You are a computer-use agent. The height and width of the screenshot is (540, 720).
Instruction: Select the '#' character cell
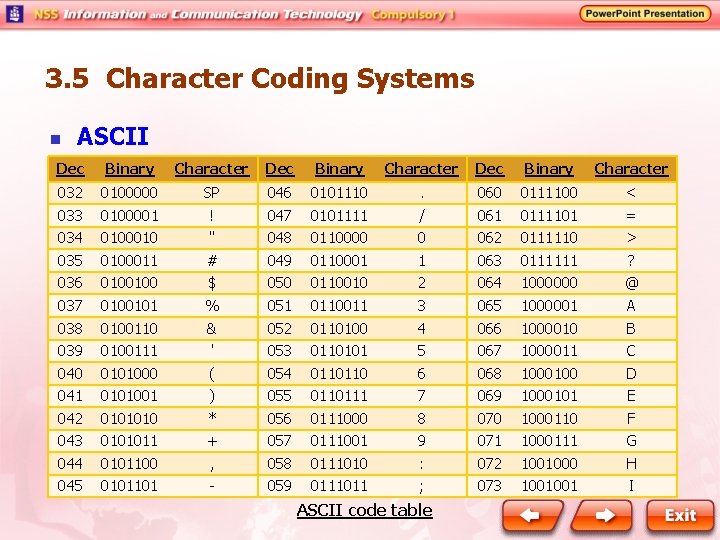click(x=212, y=261)
